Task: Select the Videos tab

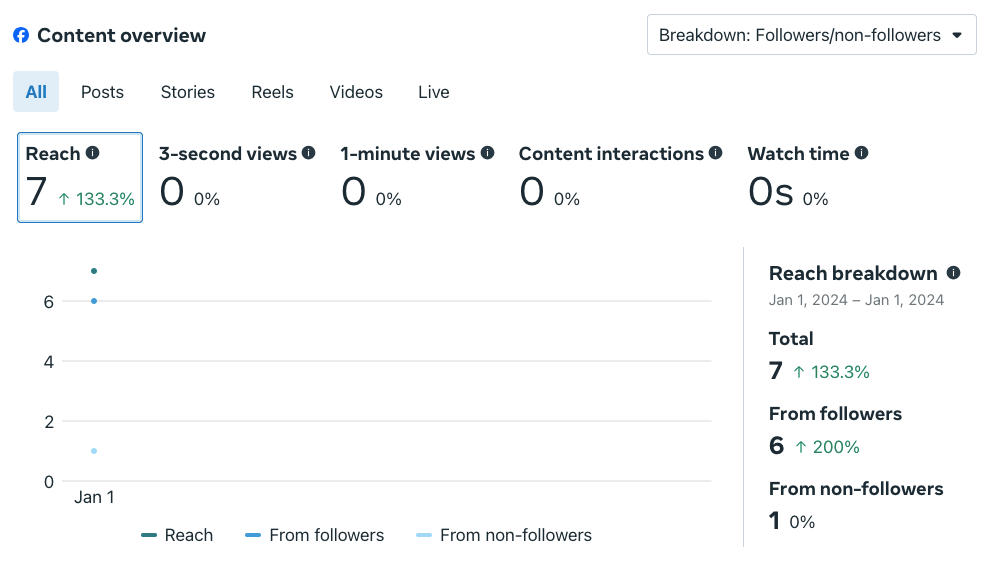Action: click(x=356, y=92)
